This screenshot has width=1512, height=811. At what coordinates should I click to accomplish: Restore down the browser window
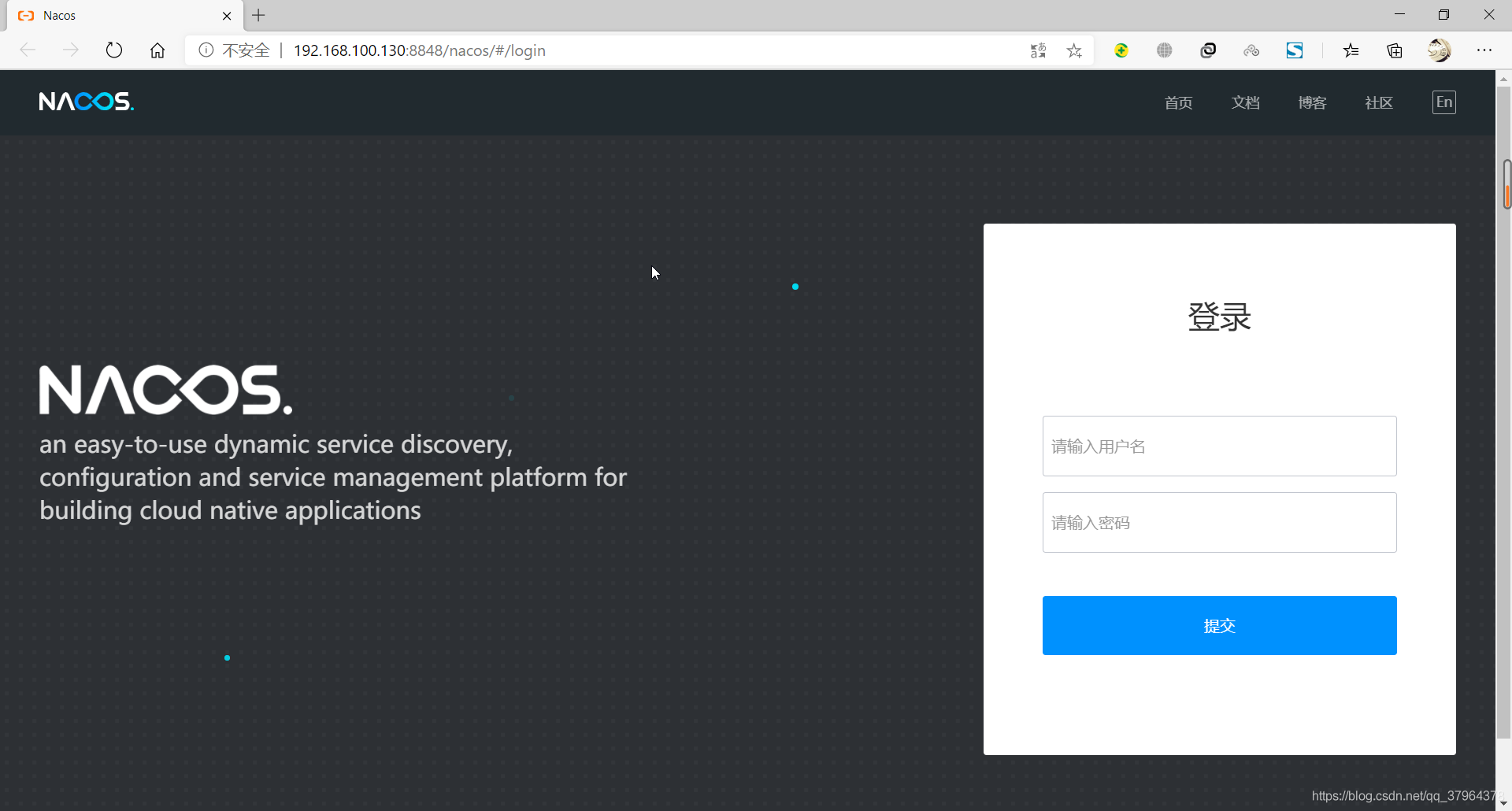click(x=1443, y=15)
